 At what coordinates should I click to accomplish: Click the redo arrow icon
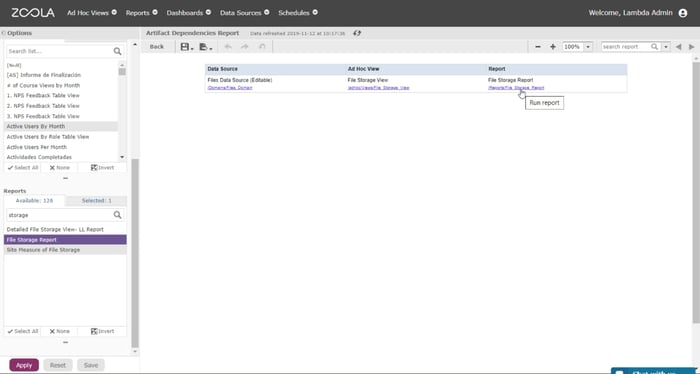tap(245, 47)
